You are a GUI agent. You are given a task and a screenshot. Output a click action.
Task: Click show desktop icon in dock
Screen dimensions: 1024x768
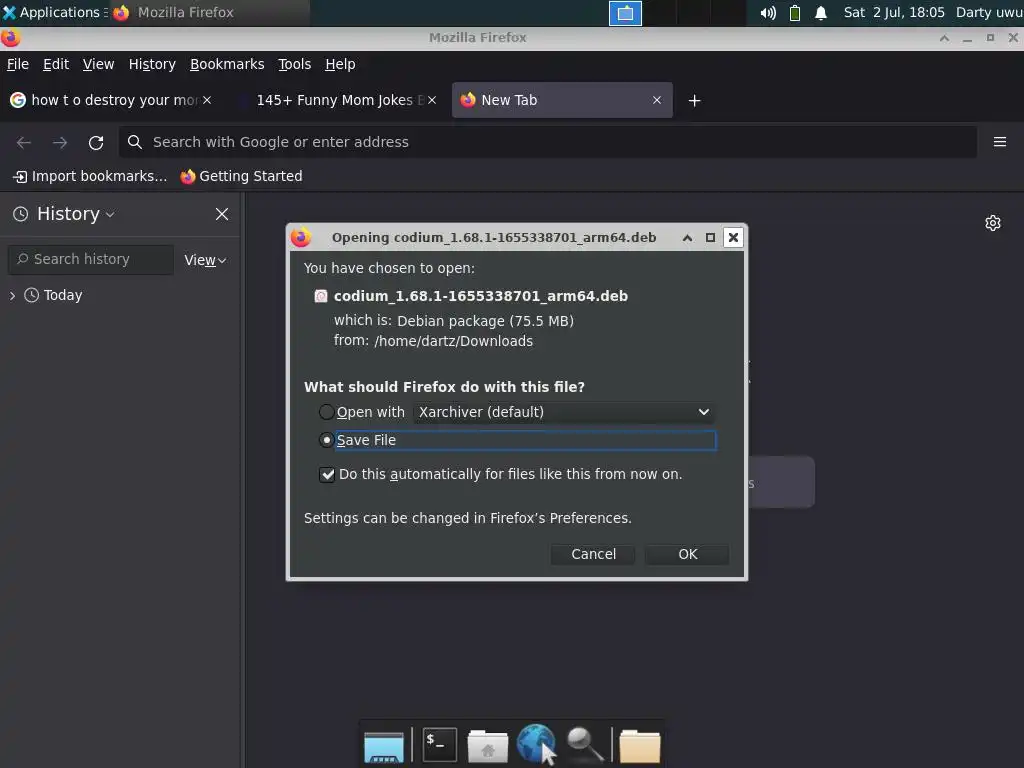click(384, 747)
